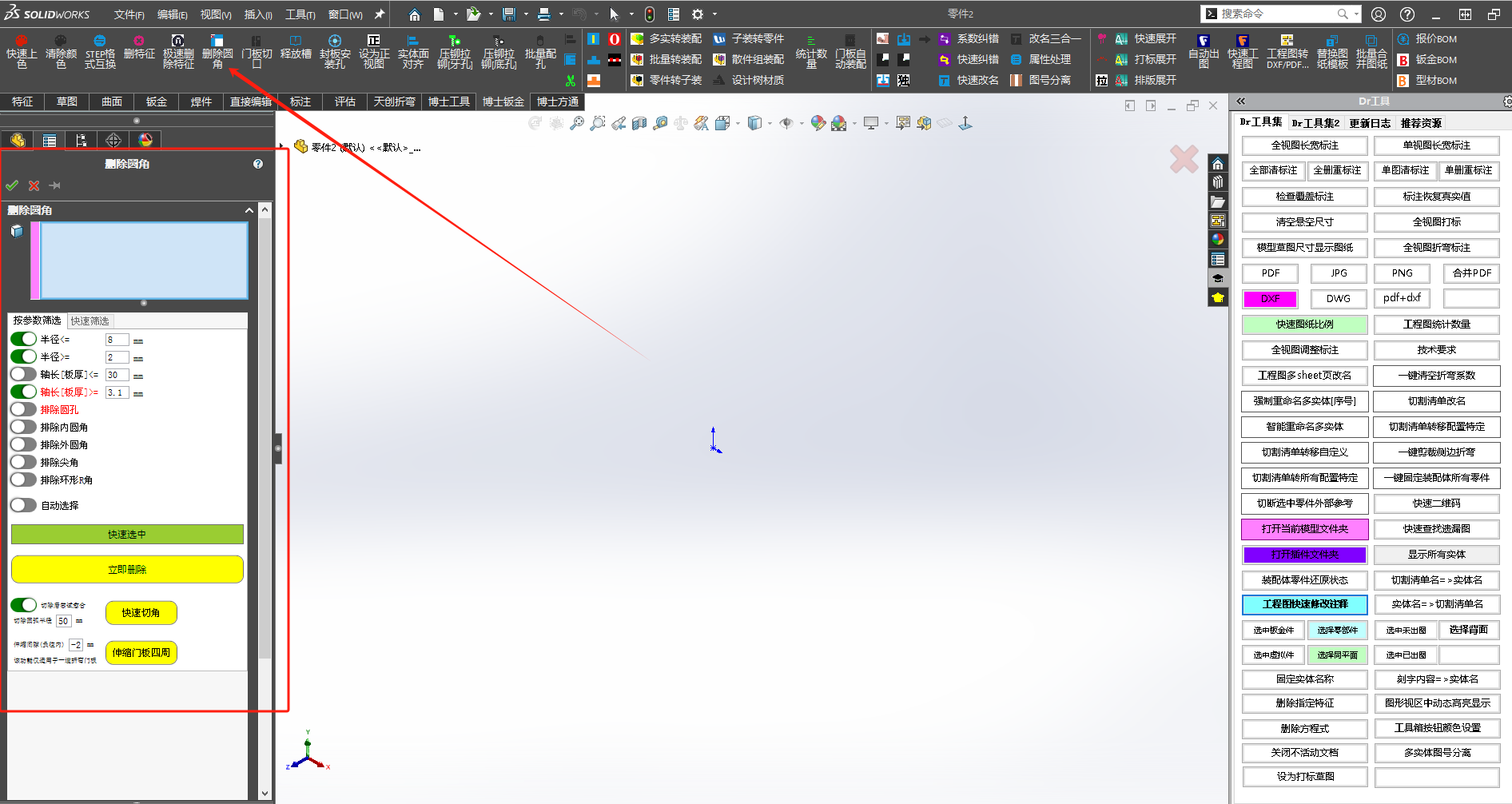
Task: Click the 快速上色 quick color tool
Action: click(22, 51)
